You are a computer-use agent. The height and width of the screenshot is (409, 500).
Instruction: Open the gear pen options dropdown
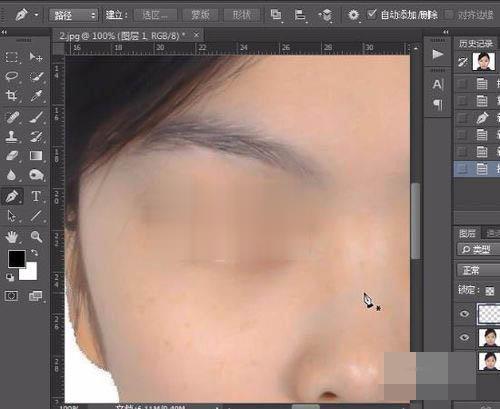[354, 15]
